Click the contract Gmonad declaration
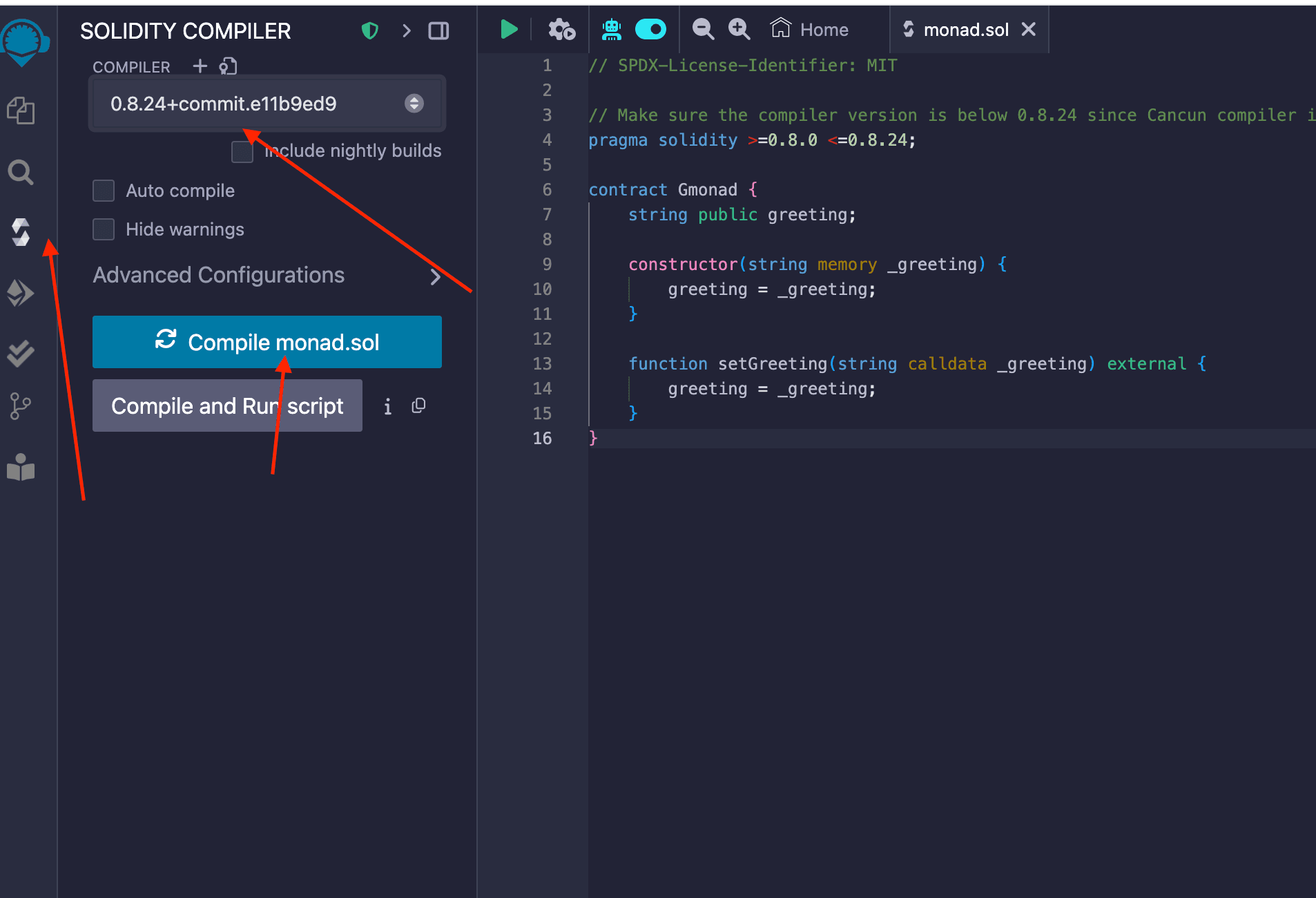This screenshot has height=898, width=1316. [x=673, y=190]
